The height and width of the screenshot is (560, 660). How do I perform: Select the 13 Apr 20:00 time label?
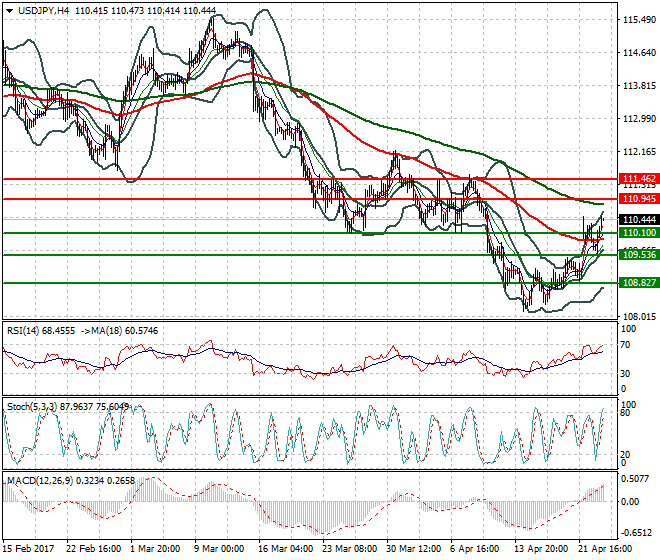tap(541, 549)
